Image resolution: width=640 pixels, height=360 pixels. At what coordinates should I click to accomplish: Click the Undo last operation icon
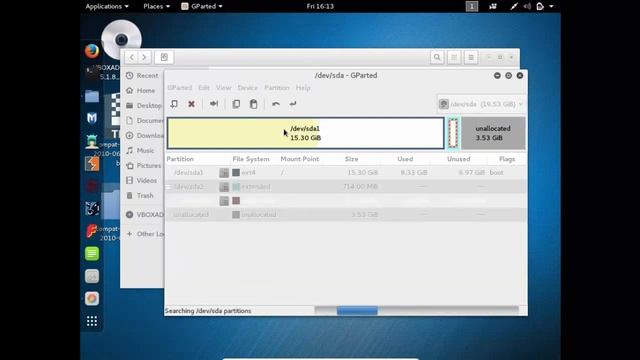tap(276, 104)
